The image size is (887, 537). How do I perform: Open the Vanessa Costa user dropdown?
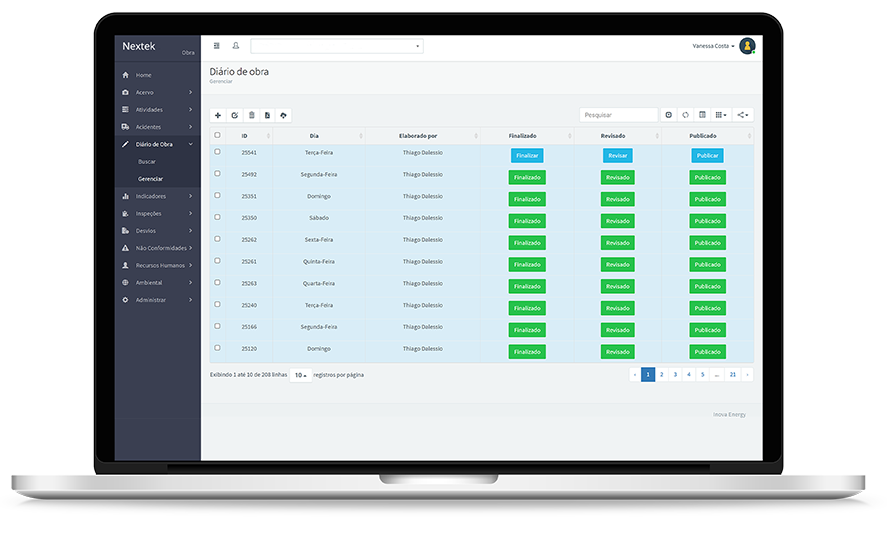[x=713, y=46]
